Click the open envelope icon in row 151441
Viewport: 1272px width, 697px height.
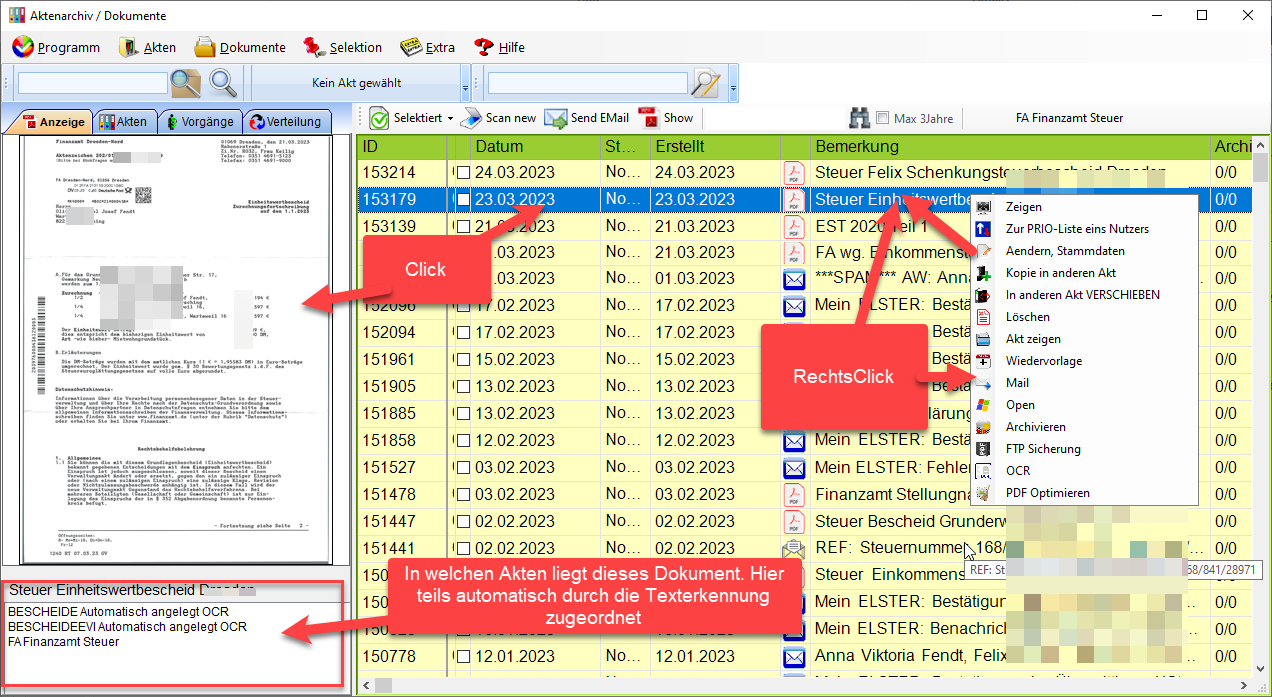[794, 548]
